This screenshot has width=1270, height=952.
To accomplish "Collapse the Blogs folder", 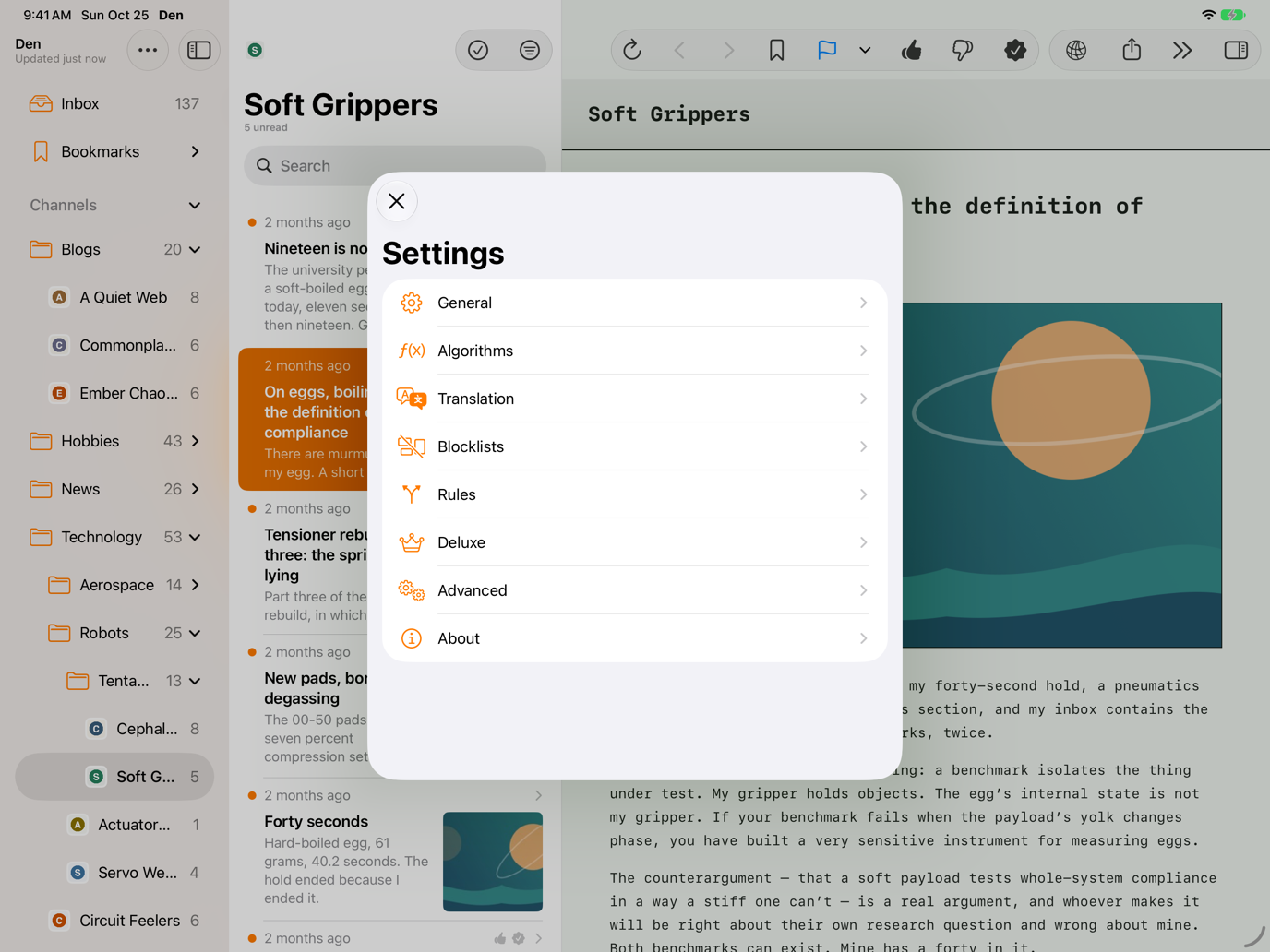I will (195, 249).
